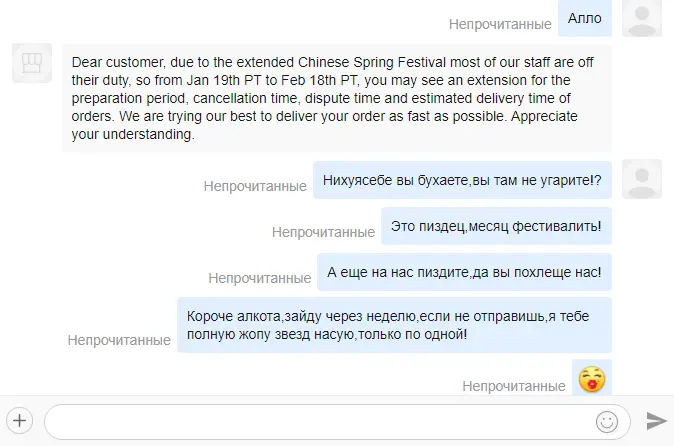The image size is (674, 446).
Task: Click Непрочитанные beside похлеще нас message
Action: [x=260, y=278]
